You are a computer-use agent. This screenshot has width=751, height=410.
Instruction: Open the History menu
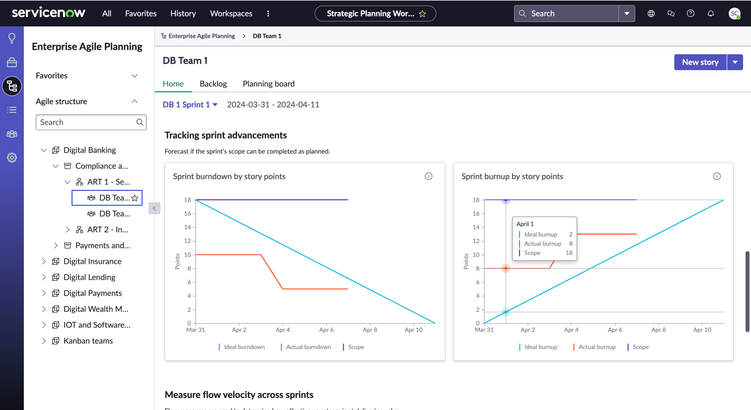click(x=183, y=13)
